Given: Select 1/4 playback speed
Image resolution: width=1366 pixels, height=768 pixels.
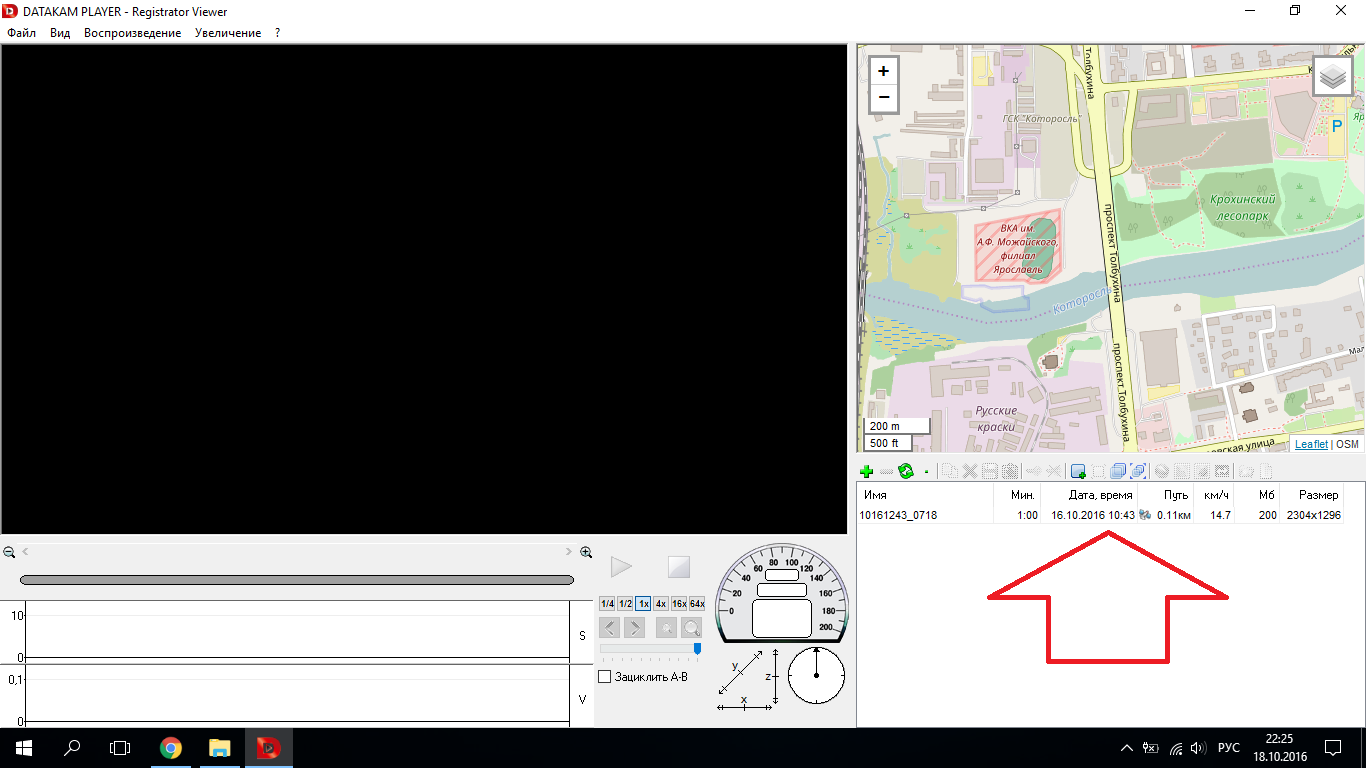Looking at the screenshot, I should 607,604.
